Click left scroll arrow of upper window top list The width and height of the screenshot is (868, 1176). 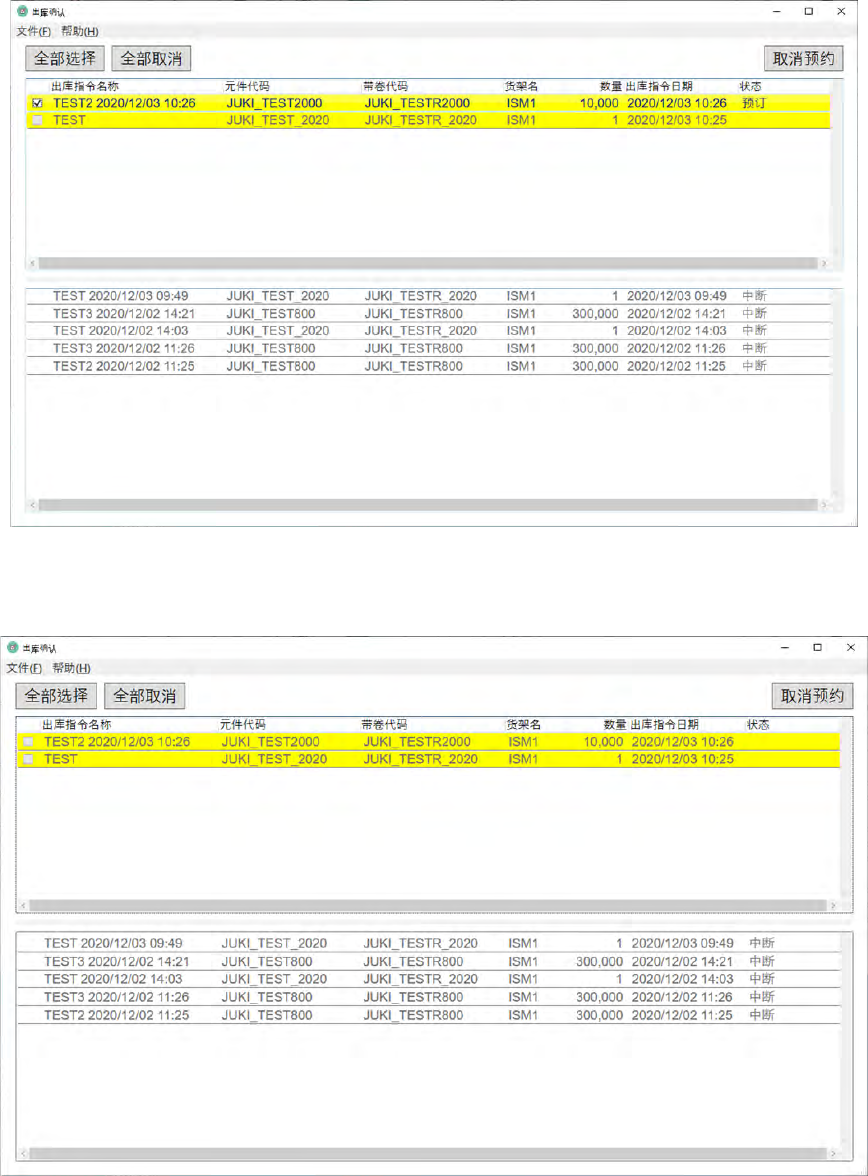pyautogui.click(x=32, y=263)
